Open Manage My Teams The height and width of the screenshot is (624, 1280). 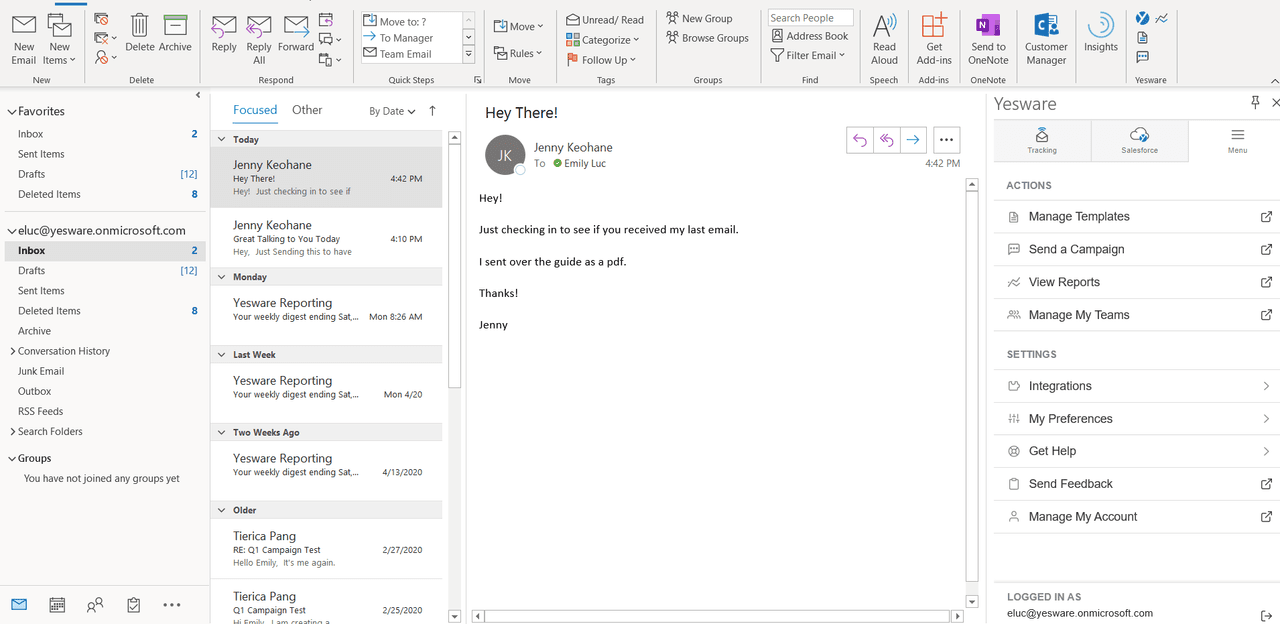(x=1137, y=315)
